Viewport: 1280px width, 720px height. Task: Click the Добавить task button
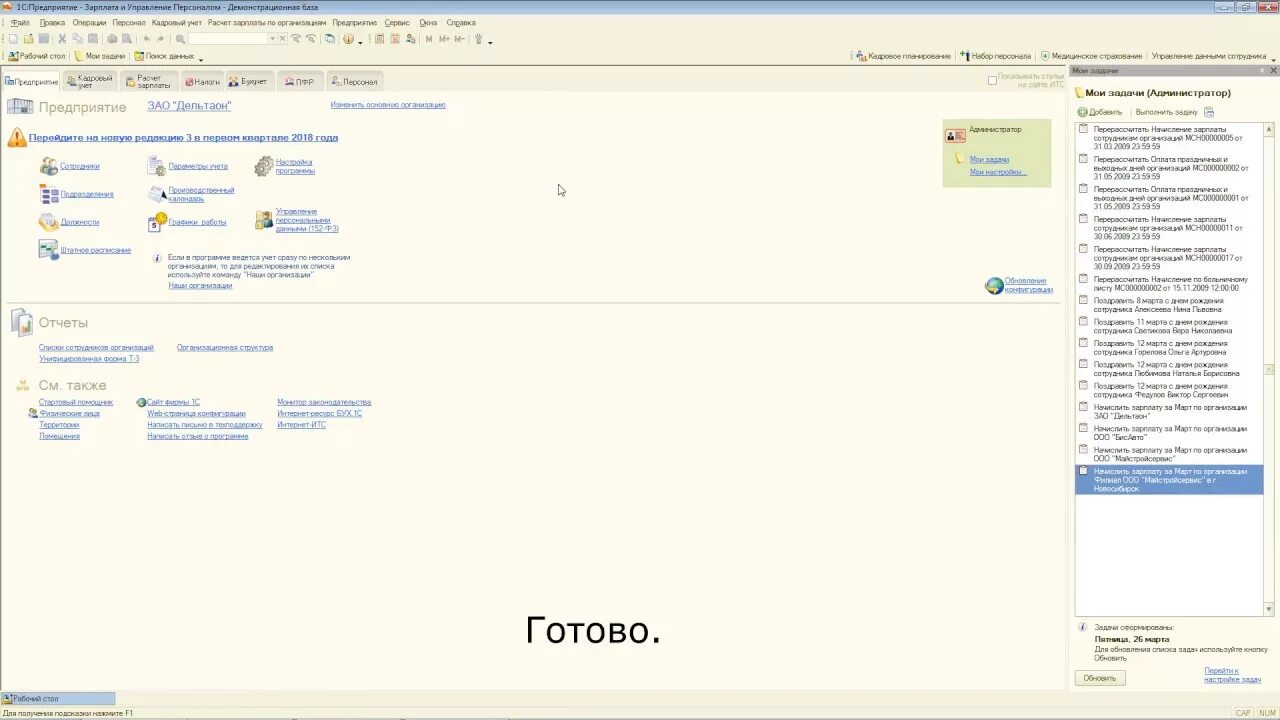coord(1100,112)
